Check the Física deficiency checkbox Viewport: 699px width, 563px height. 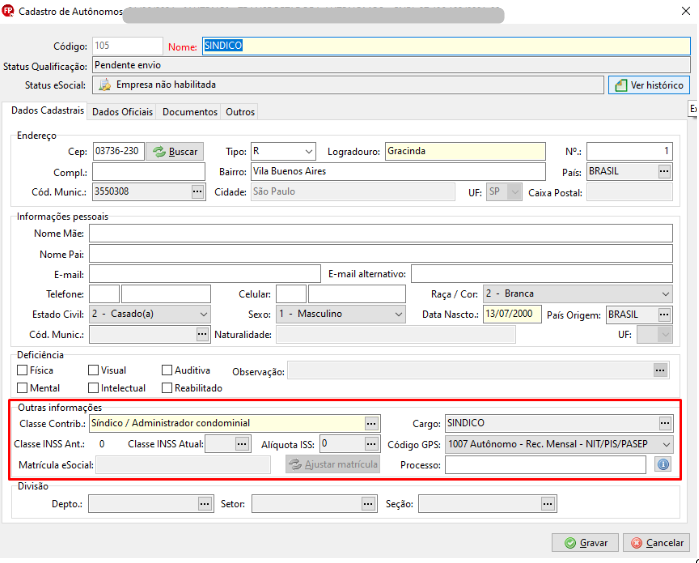point(22,370)
